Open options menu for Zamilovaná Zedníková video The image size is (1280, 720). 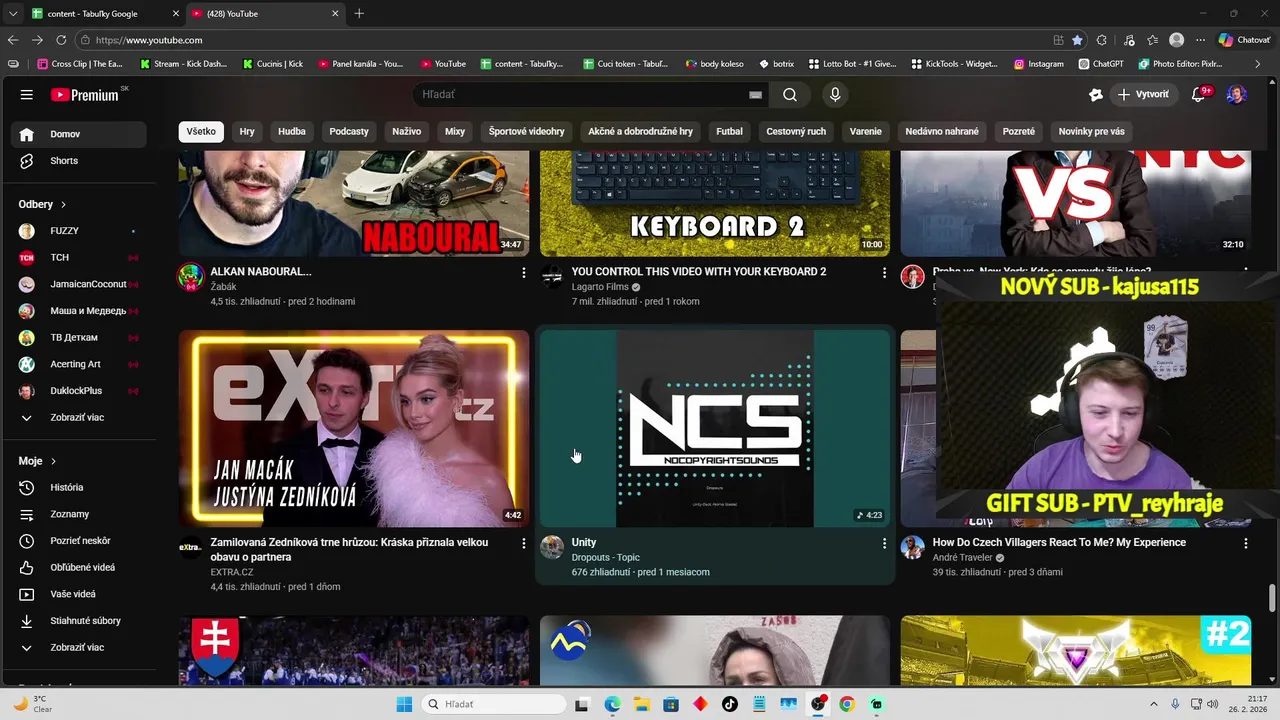(524, 543)
